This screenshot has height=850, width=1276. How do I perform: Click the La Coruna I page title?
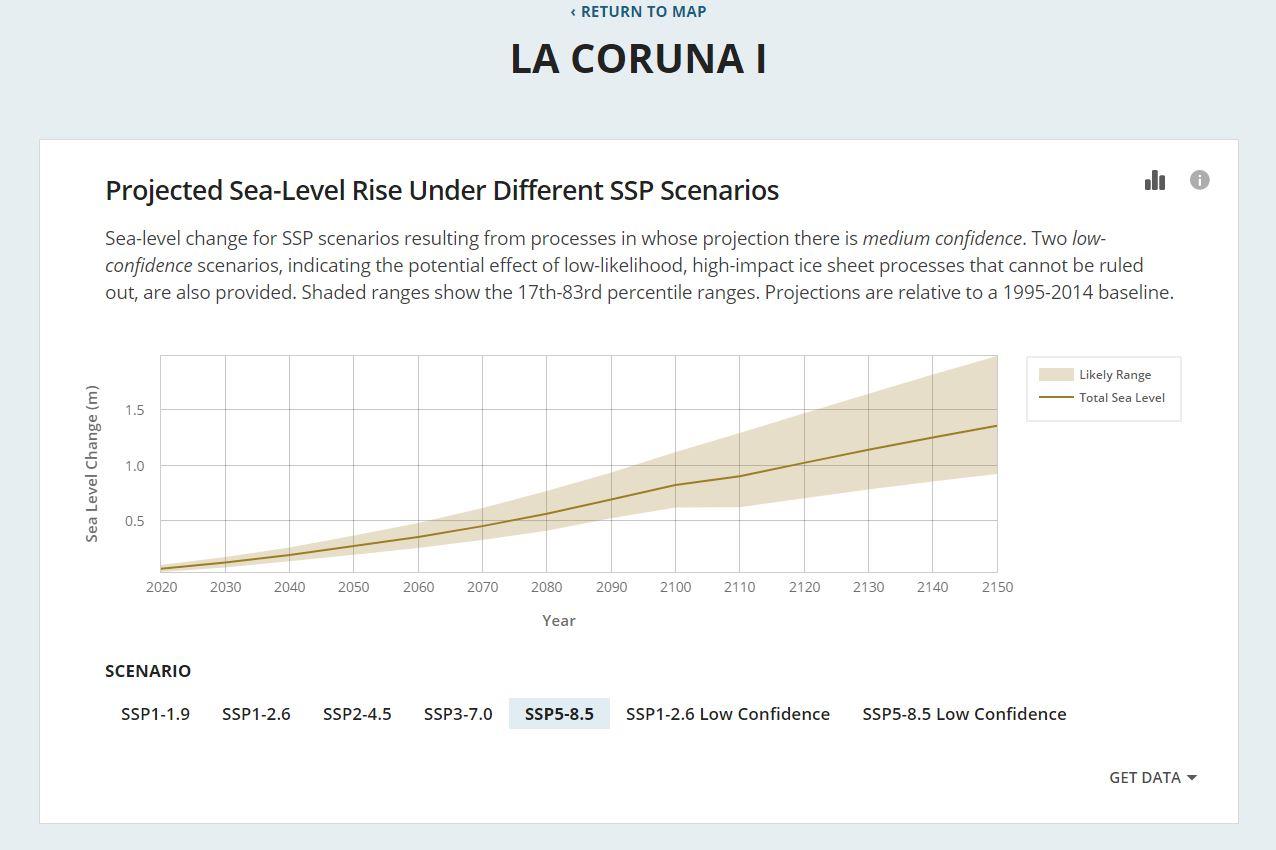point(638,58)
